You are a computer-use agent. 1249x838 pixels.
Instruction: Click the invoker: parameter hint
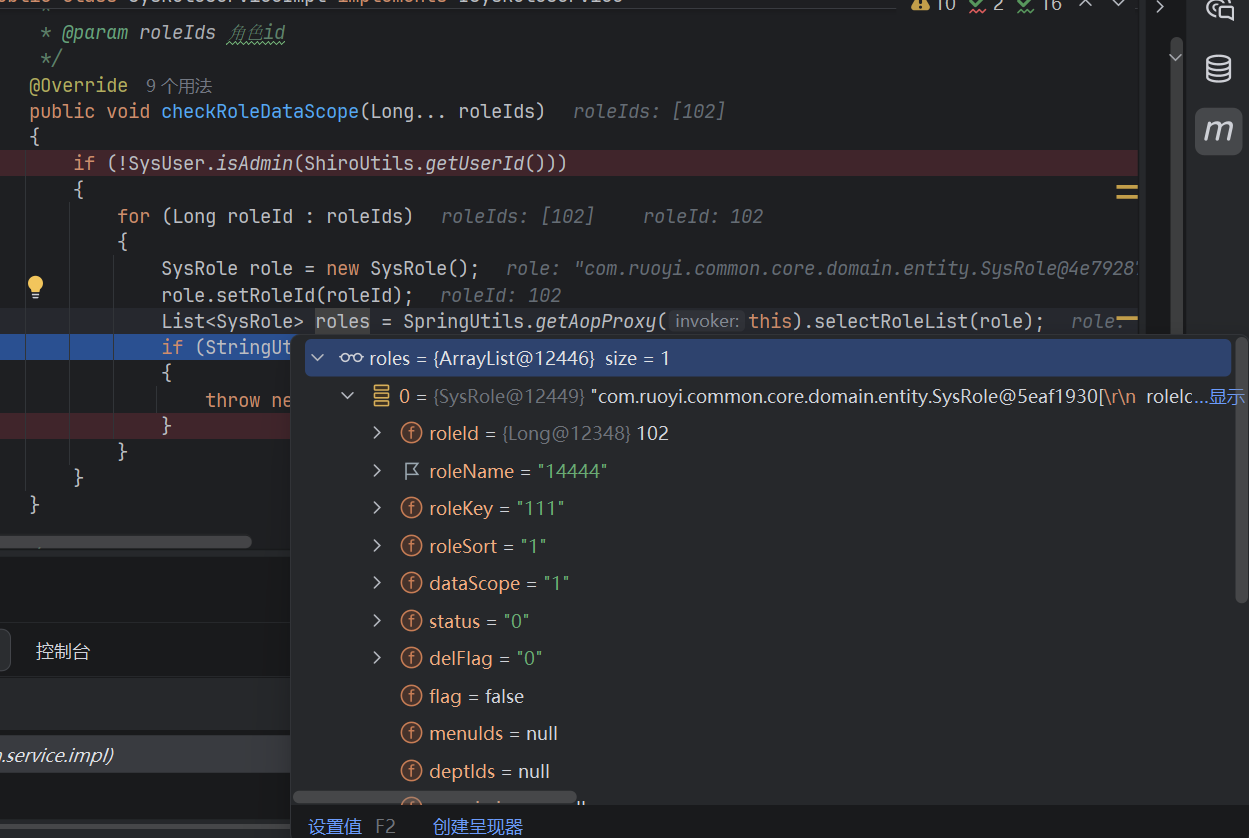pyautogui.click(x=706, y=321)
